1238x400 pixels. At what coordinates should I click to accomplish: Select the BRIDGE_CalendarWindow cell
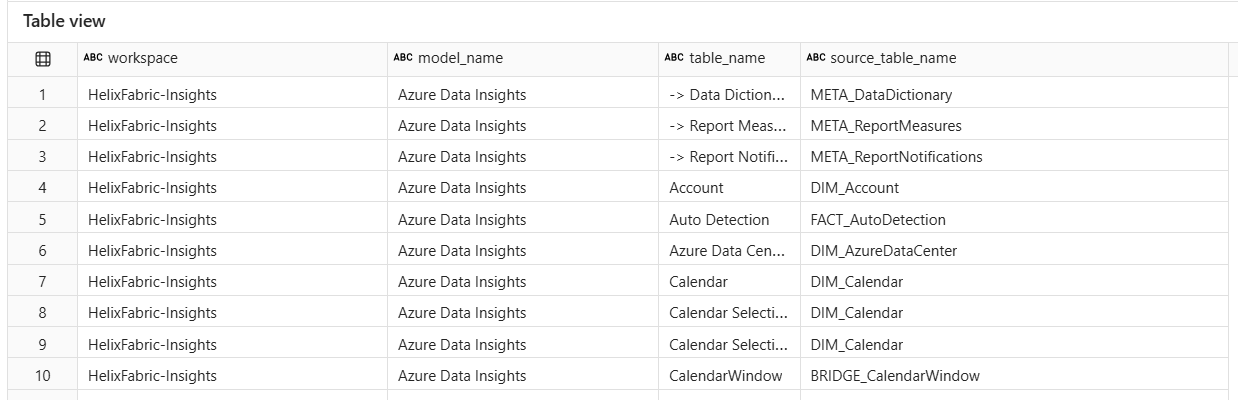tap(895, 376)
